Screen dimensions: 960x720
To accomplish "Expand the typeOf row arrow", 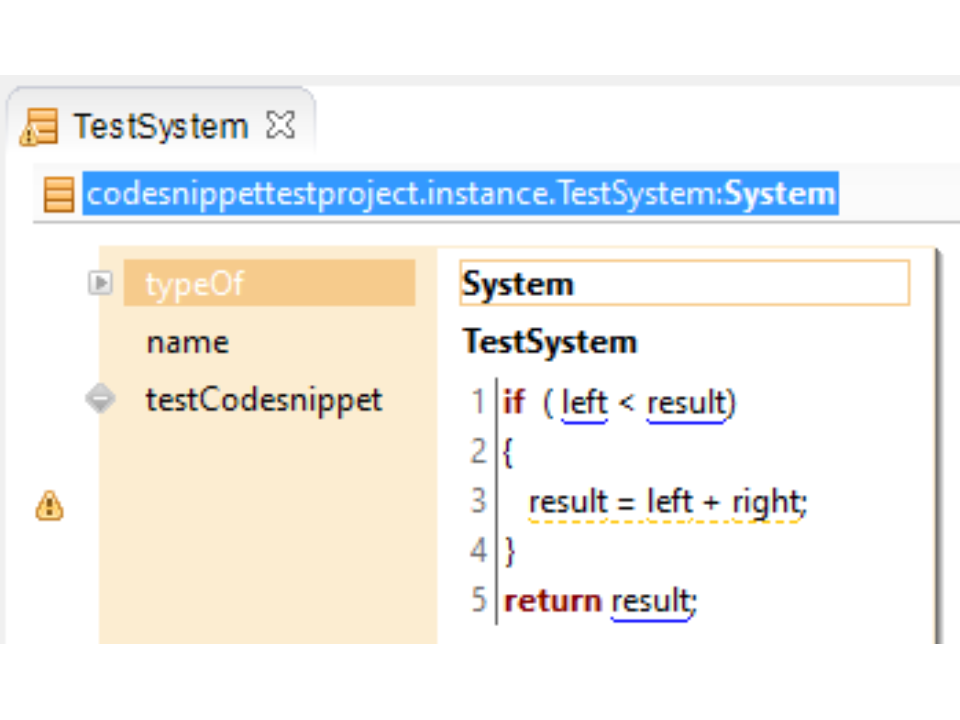I will click(x=100, y=284).
